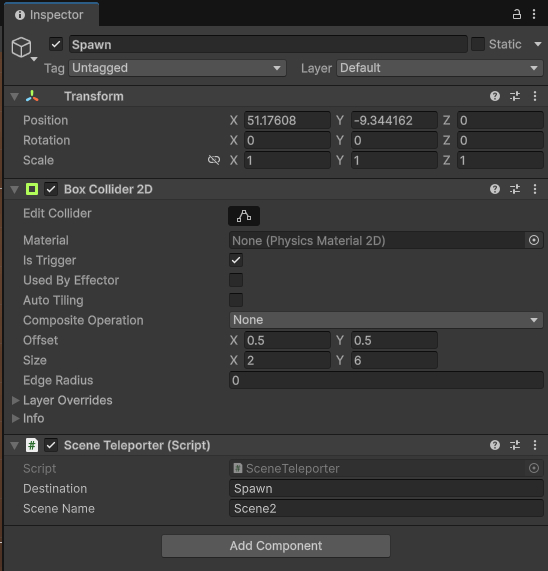Image resolution: width=548 pixels, height=571 pixels.
Task: Enable the Used By Effector checkbox
Action: click(x=236, y=280)
